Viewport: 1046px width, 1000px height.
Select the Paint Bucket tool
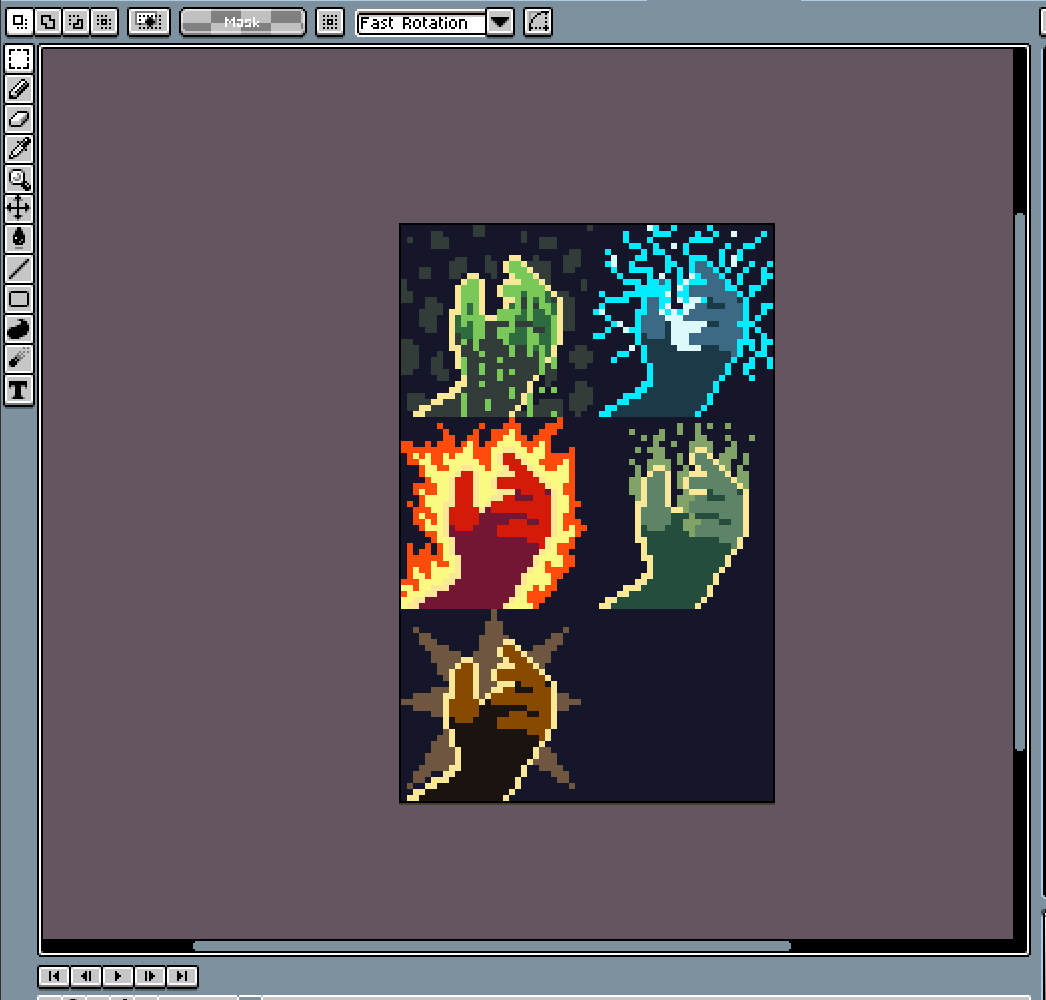tap(19, 239)
